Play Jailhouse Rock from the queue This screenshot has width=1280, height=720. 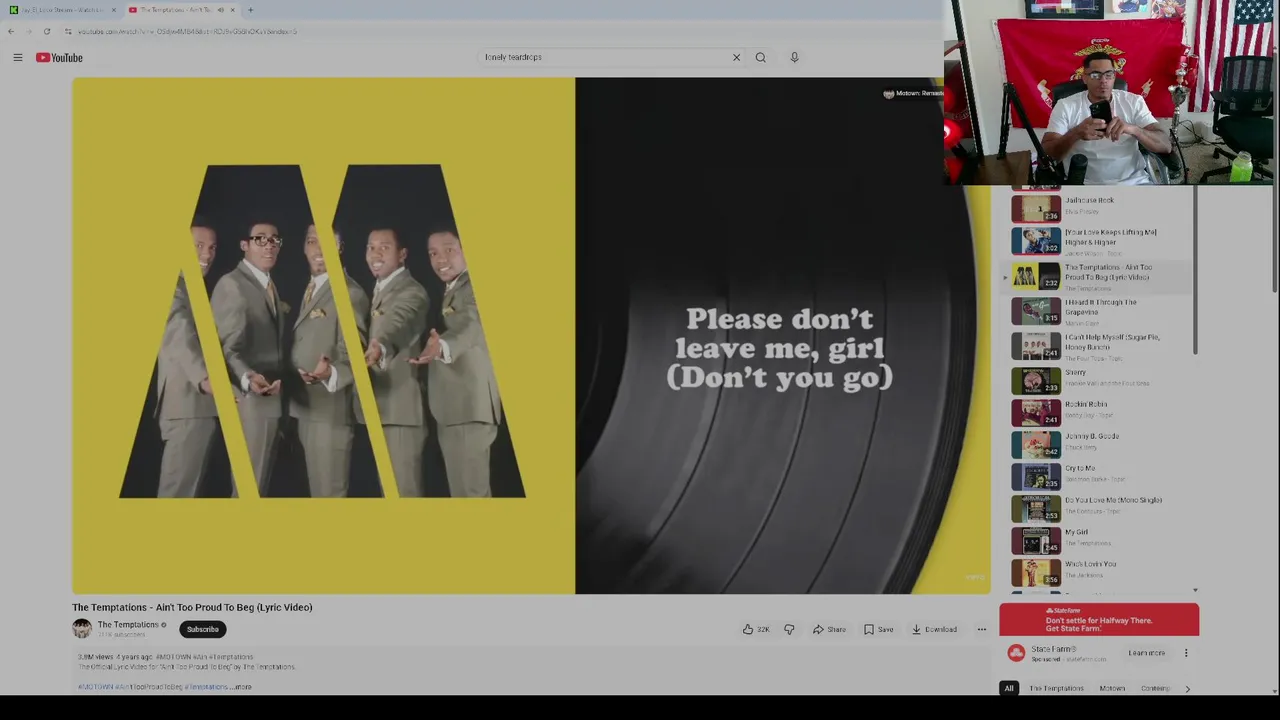(1098, 207)
